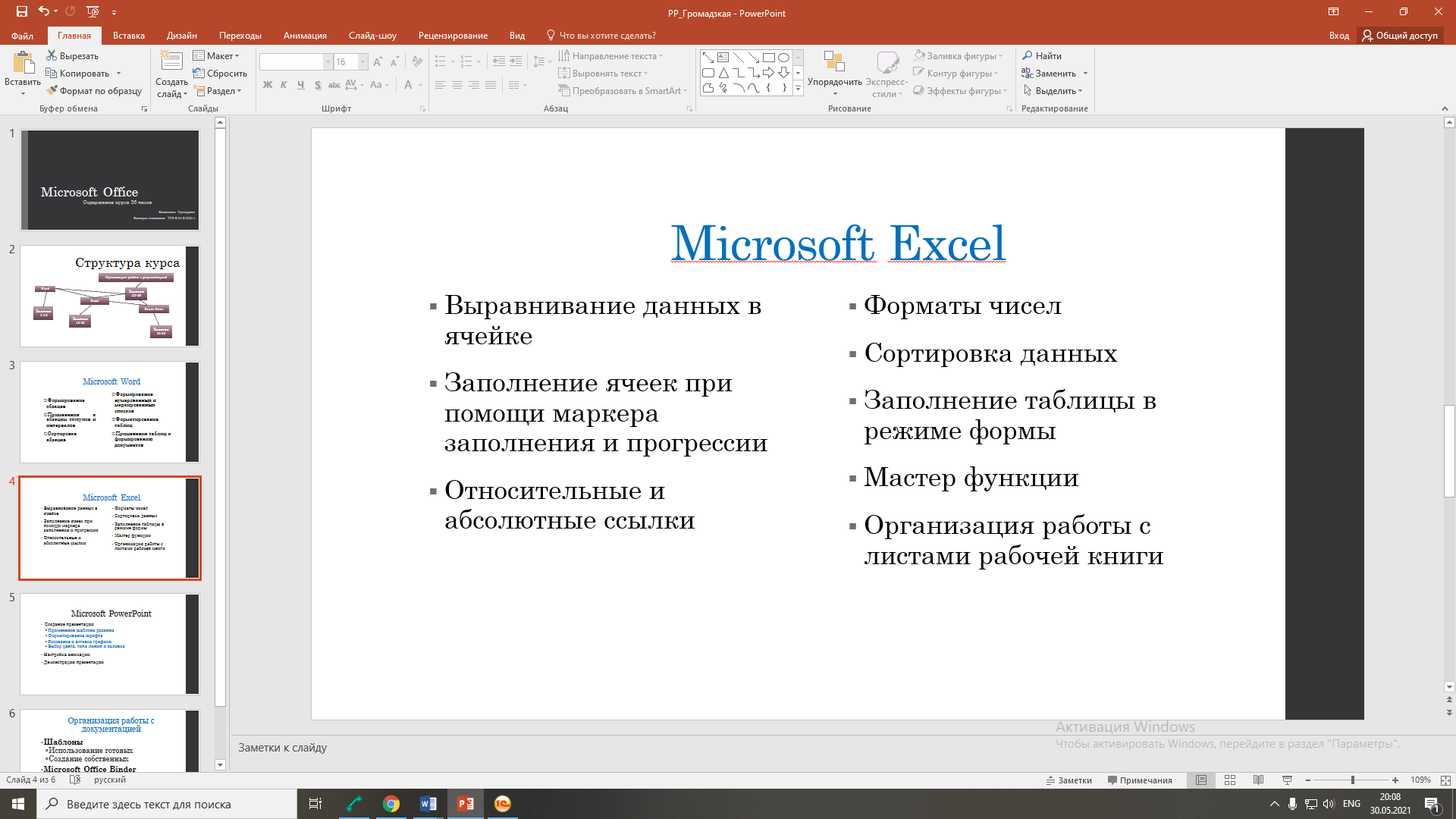Image resolution: width=1456 pixels, height=819 pixels.
Task: Fit slide to current window icon
Action: click(x=1445, y=780)
